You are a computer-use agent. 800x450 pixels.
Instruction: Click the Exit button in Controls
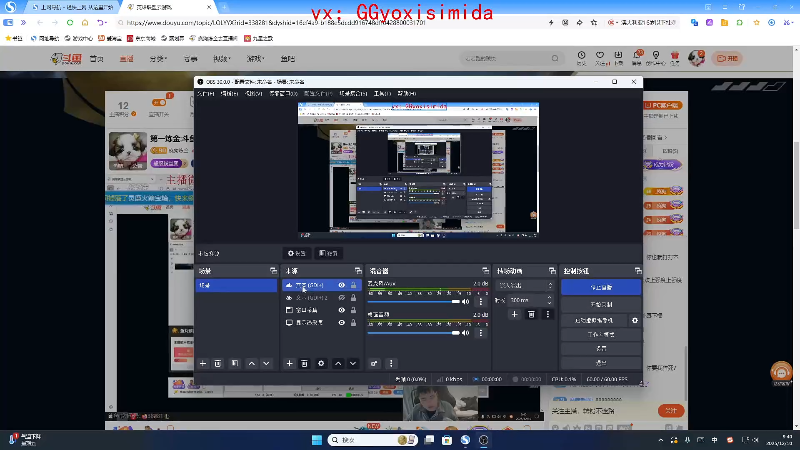pyautogui.click(x=601, y=363)
